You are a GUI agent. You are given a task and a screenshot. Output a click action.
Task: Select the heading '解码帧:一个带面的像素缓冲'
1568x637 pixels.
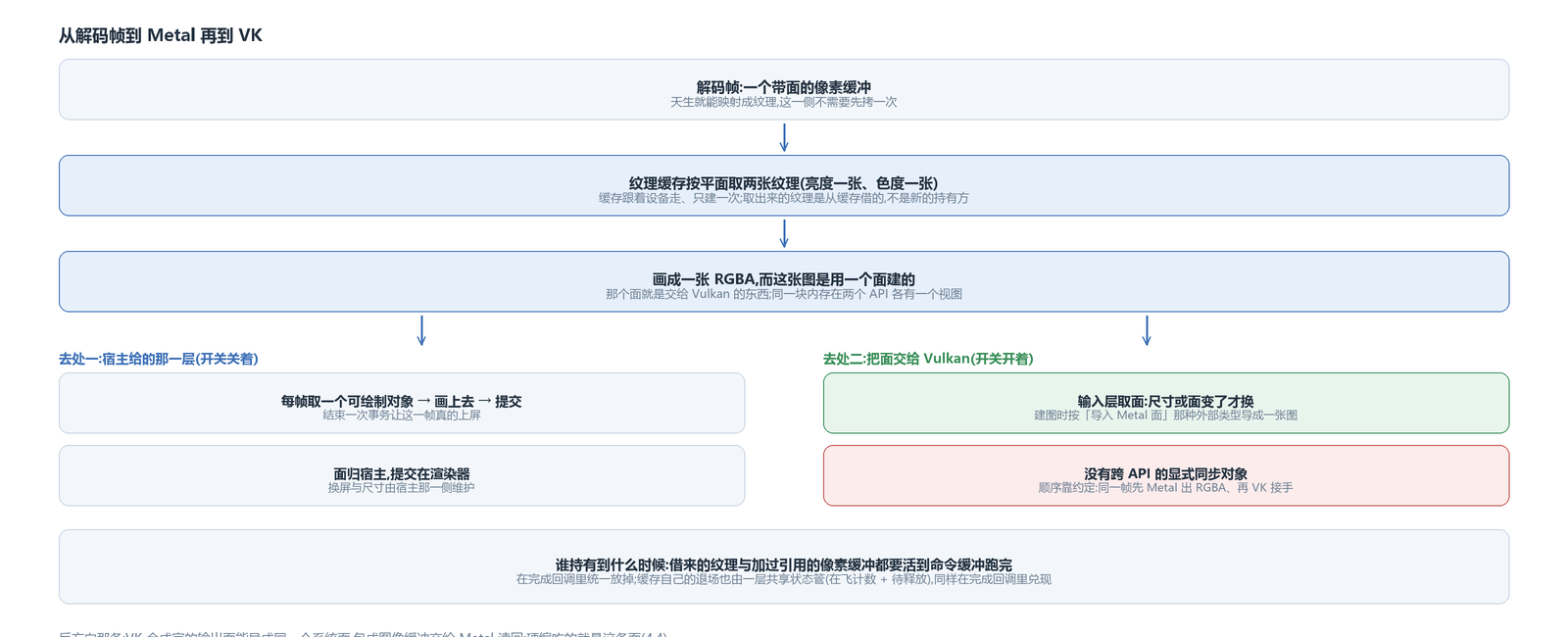[x=784, y=87]
